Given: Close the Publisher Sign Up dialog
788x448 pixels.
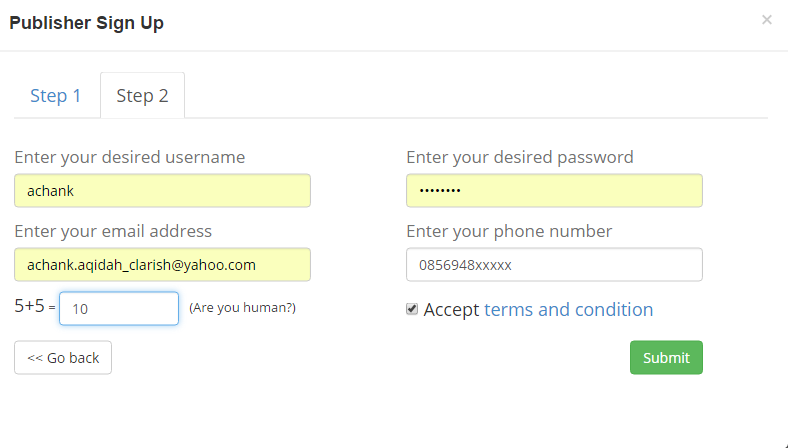Looking at the screenshot, I should (767, 19).
